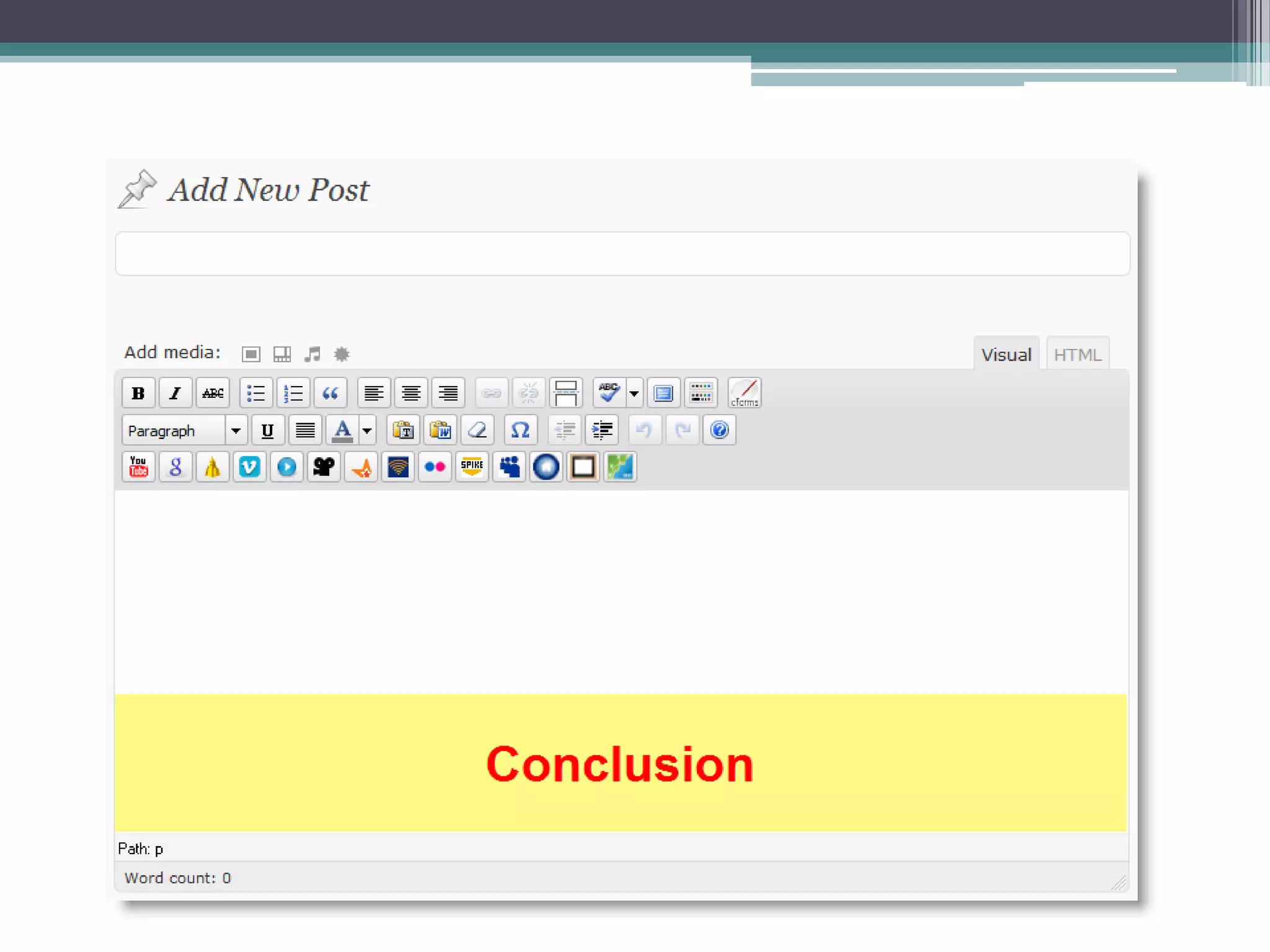Click the cforms insert icon
Screen dimensions: 1270x952
744,393
